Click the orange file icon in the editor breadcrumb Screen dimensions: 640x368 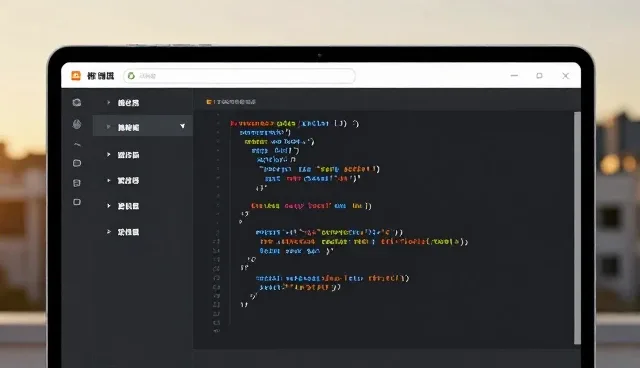[209, 102]
